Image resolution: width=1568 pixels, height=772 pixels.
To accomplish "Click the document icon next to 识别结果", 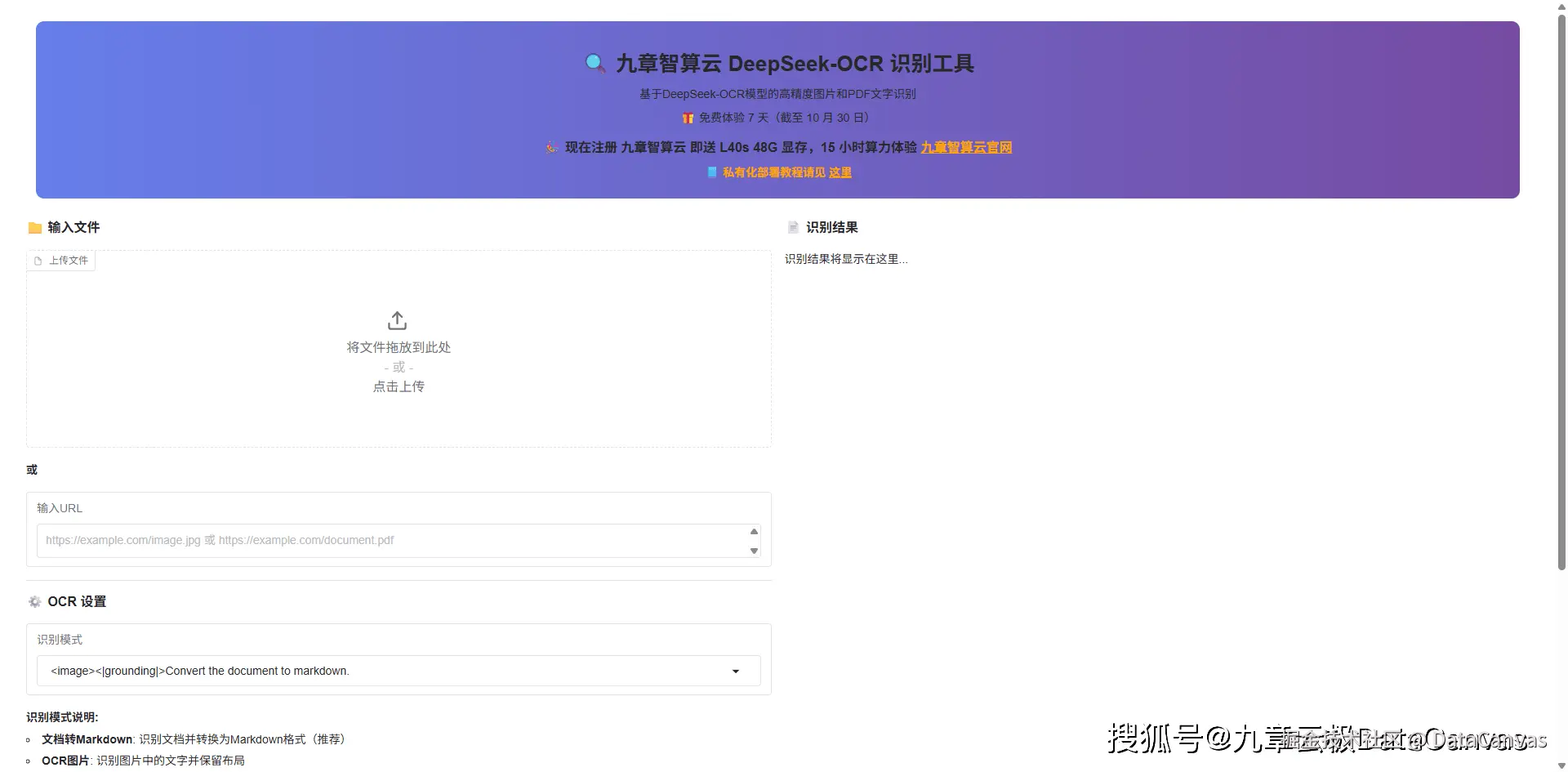I will tap(793, 227).
